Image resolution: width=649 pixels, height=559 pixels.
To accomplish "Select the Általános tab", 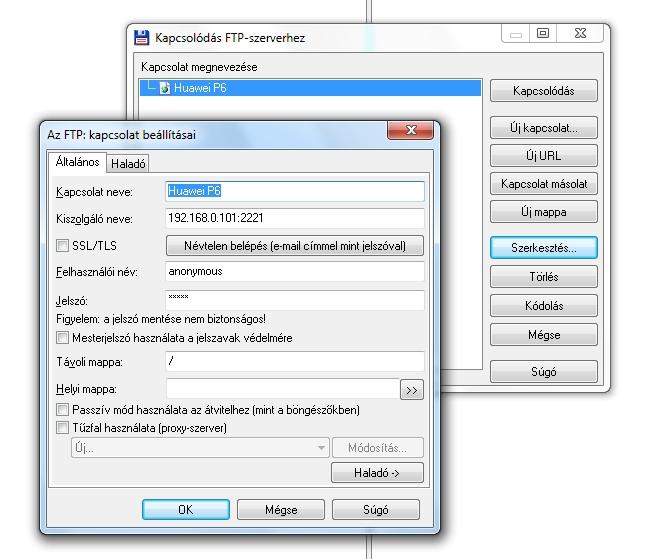I will (x=77, y=162).
